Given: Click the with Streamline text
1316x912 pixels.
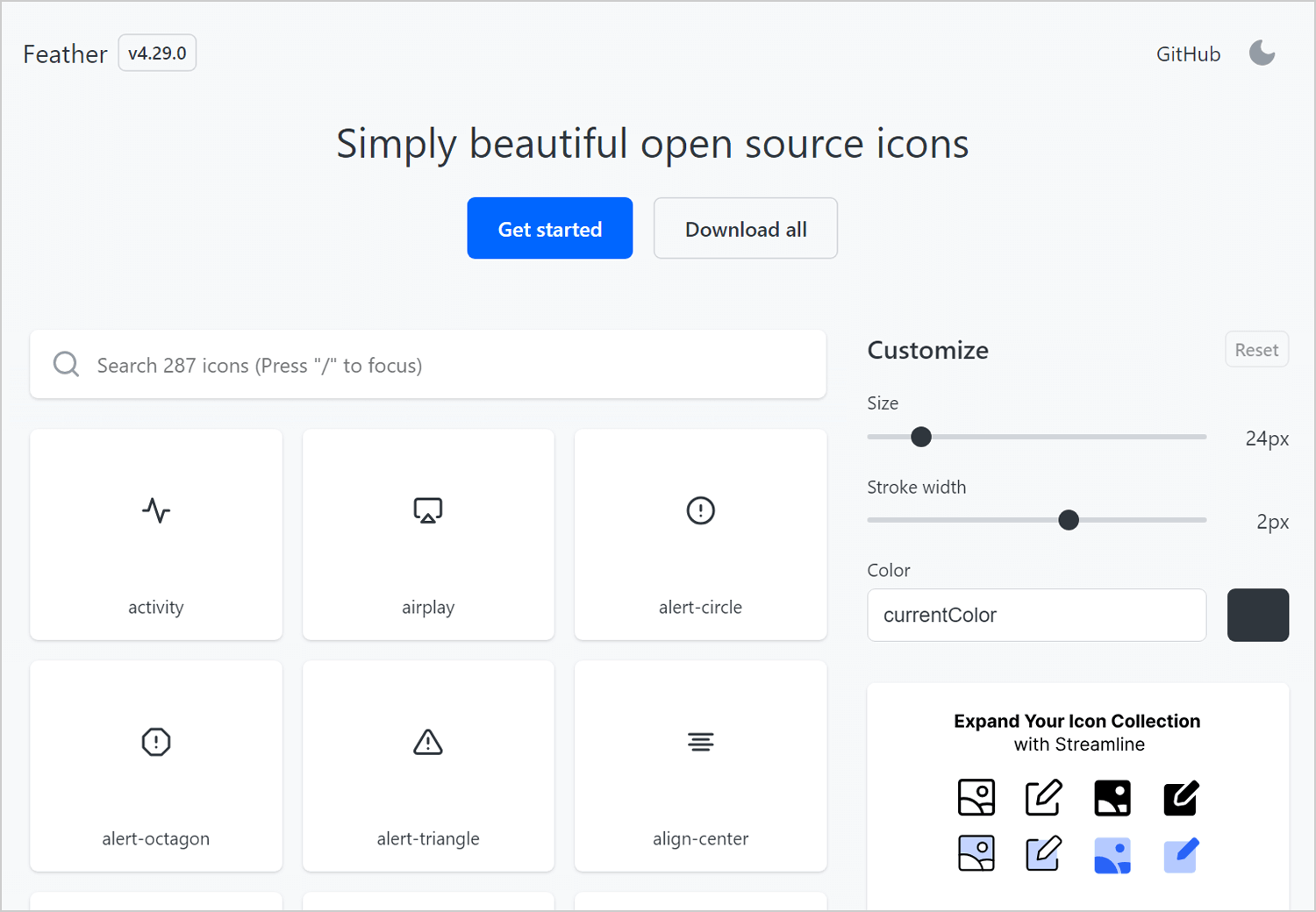Looking at the screenshot, I should (x=1079, y=745).
